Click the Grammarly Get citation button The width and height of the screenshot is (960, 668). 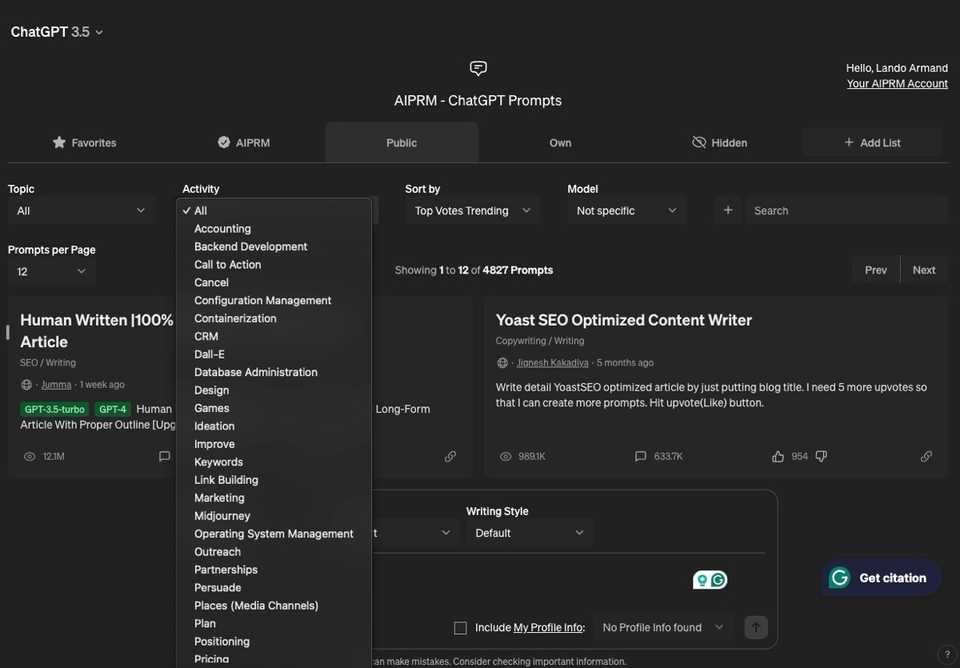tap(880, 577)
